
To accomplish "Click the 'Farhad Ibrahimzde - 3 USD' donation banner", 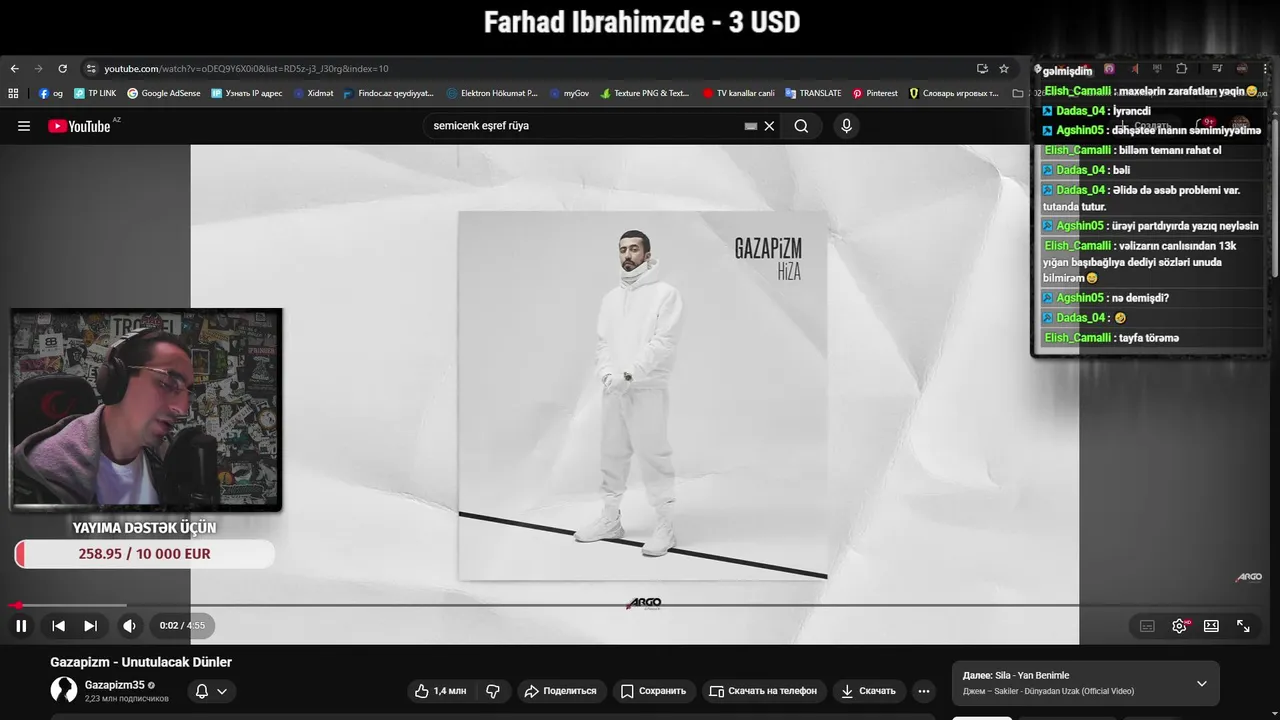I will [x=641, y=22].
